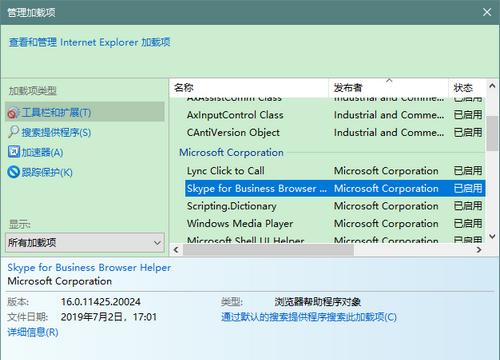Close the 管理加载项 dialog window
500x360 pixels.
tap(487, 12)
